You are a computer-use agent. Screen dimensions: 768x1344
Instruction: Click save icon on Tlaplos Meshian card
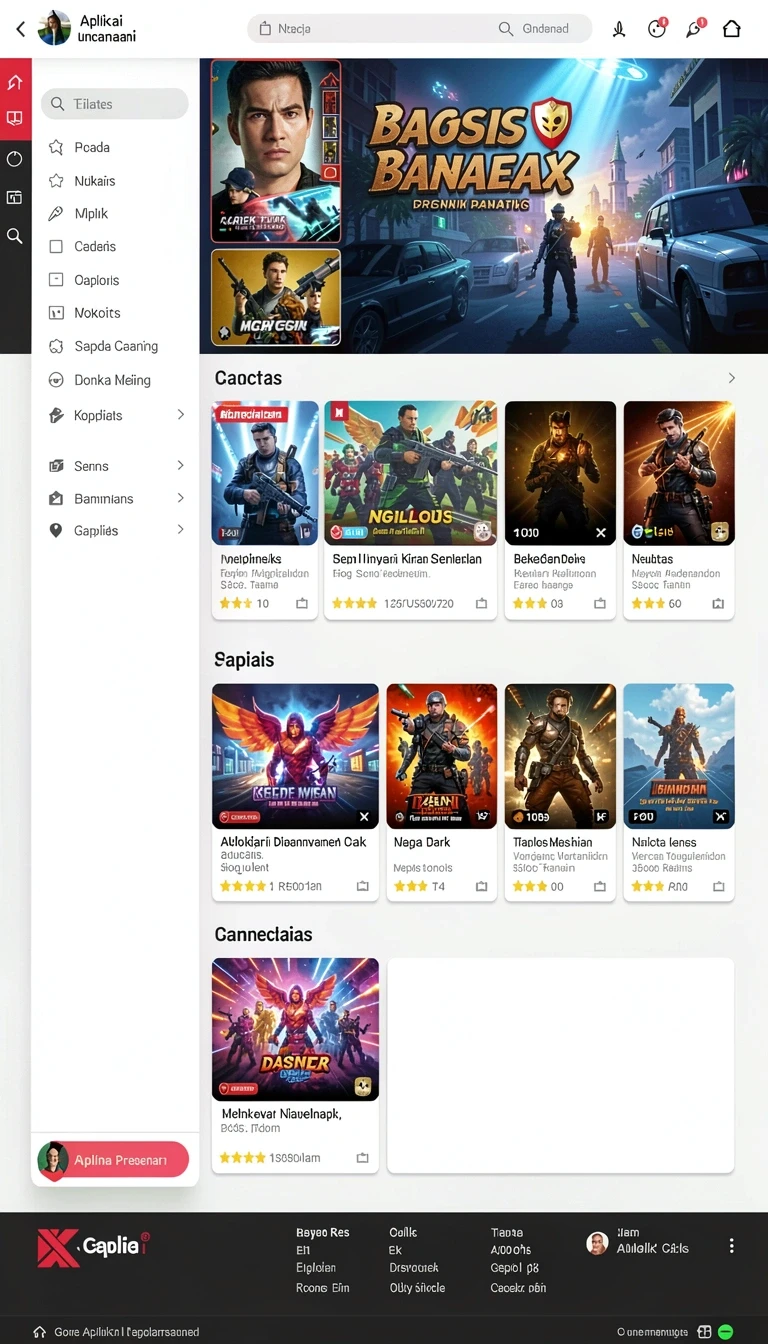pyautogui.click(x=600, y=887)
